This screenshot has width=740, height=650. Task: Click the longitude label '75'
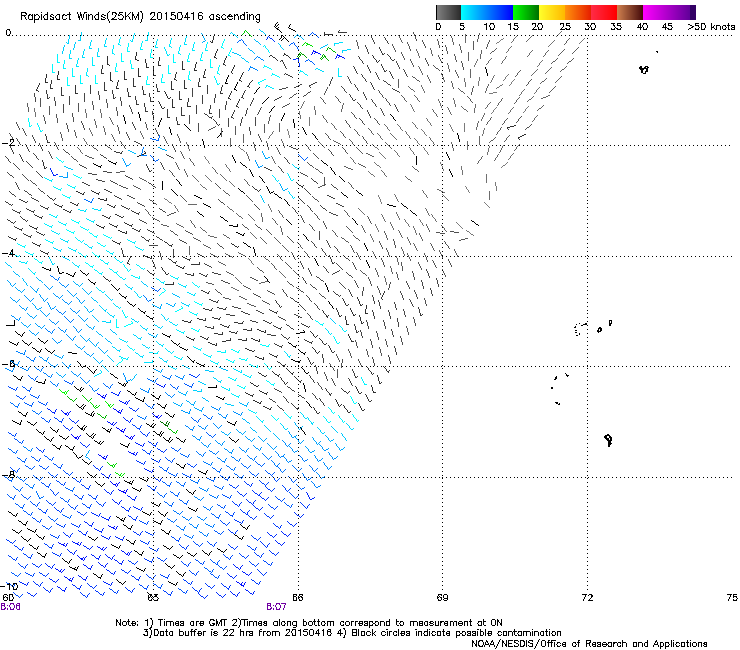click(x=732, y=598)
